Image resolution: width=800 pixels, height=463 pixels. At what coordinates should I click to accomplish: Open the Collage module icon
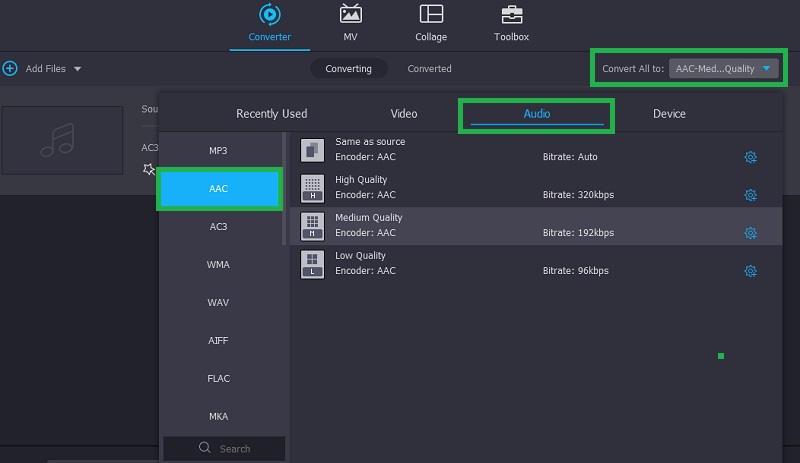tap(431, 15)
